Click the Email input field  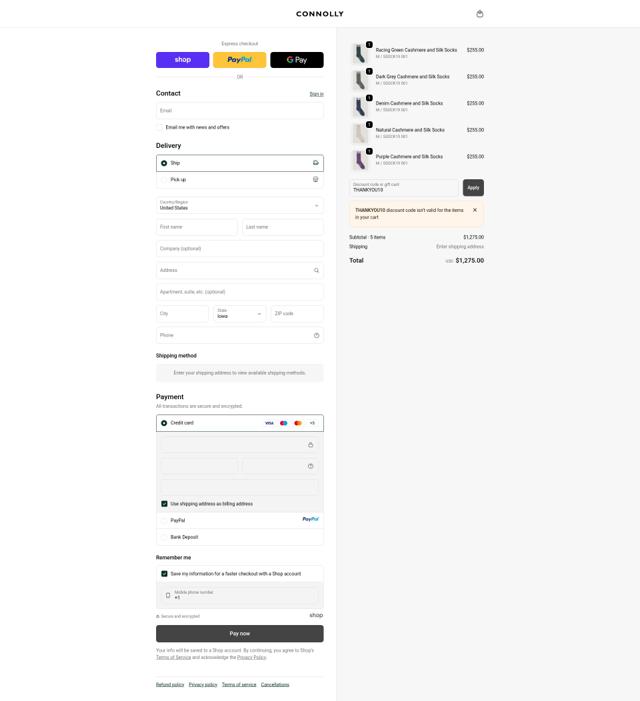click(x=240, y=110)
